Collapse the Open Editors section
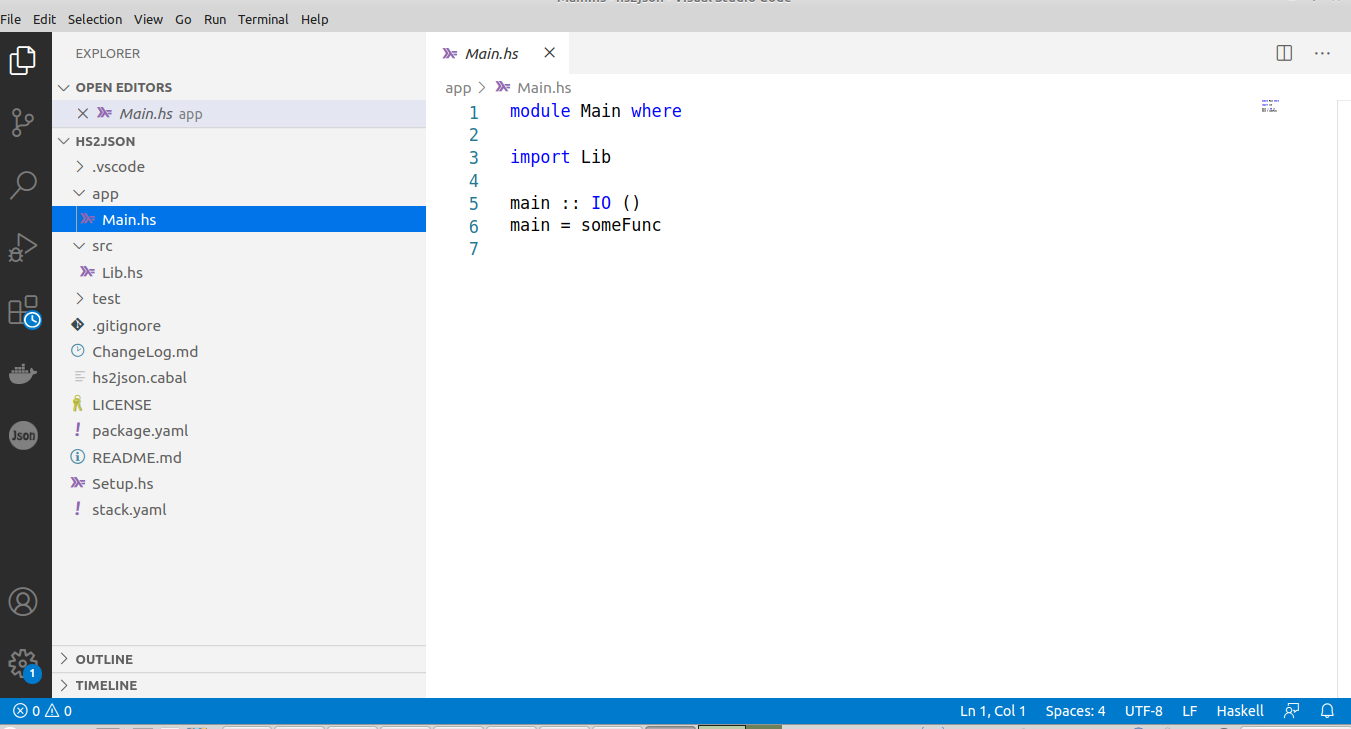Viewport: 1351px width, 729px height. 239,87
